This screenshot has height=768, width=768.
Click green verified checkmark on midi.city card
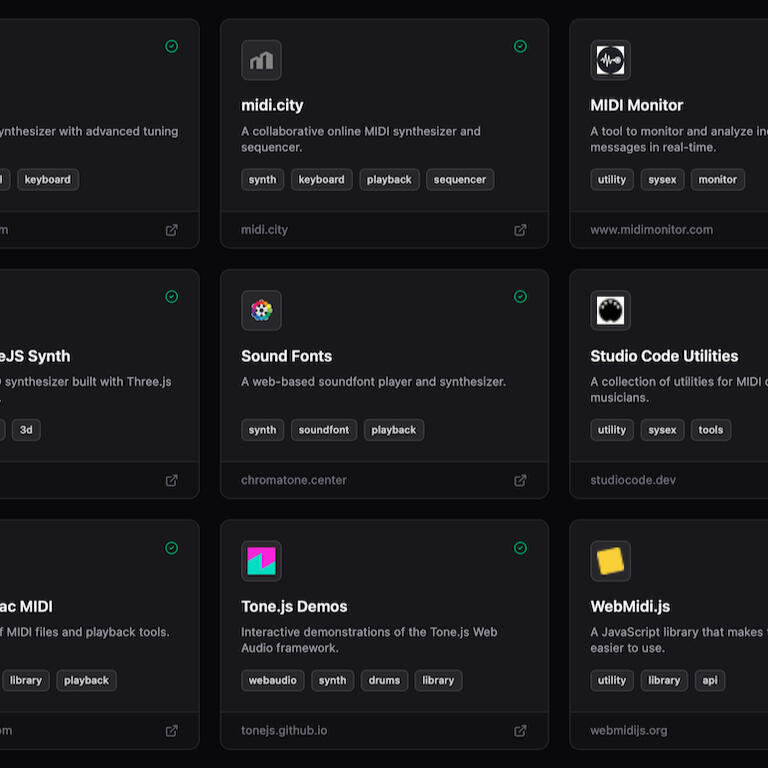click(x=520, y=46)
